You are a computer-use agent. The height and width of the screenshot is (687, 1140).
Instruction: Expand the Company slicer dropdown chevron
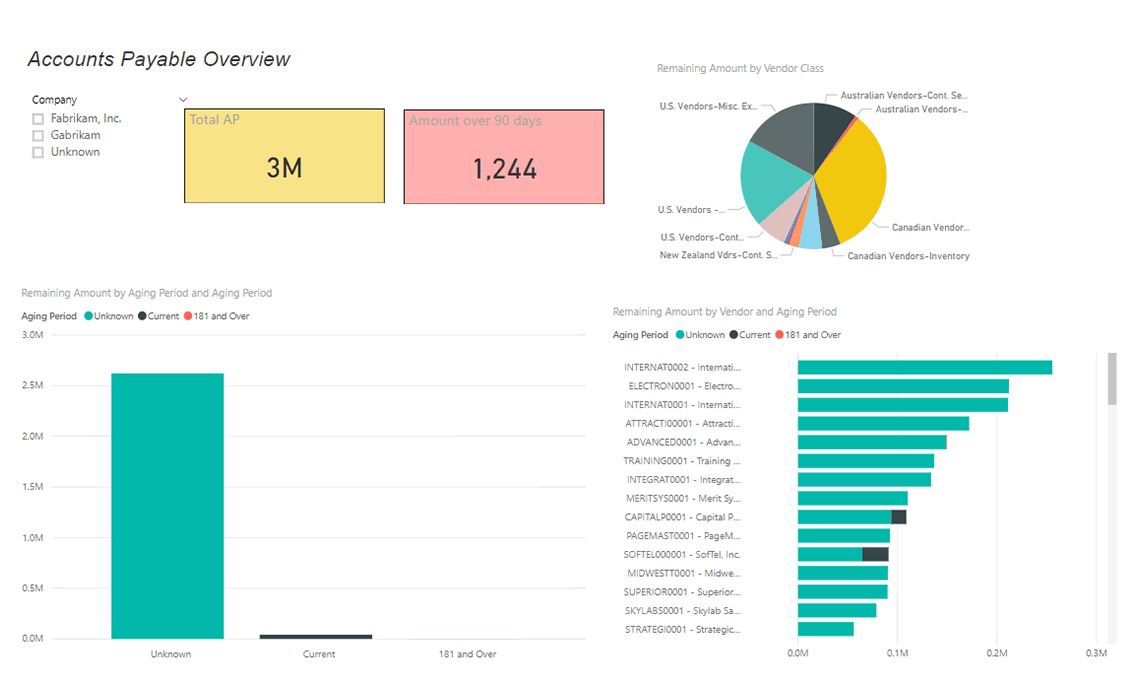[183, 100]
